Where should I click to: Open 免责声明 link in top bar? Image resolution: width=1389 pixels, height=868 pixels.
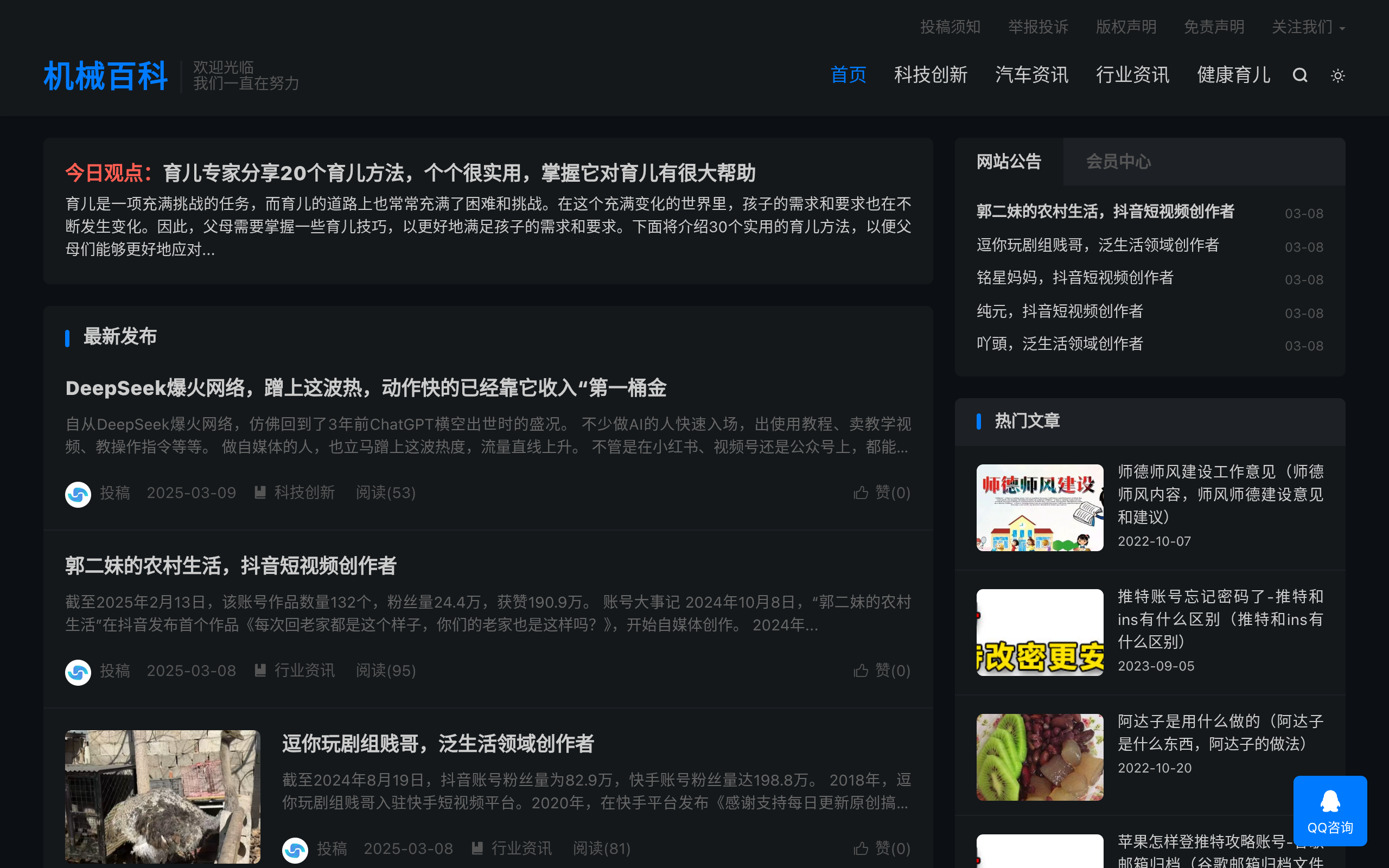pos(1213,27)
